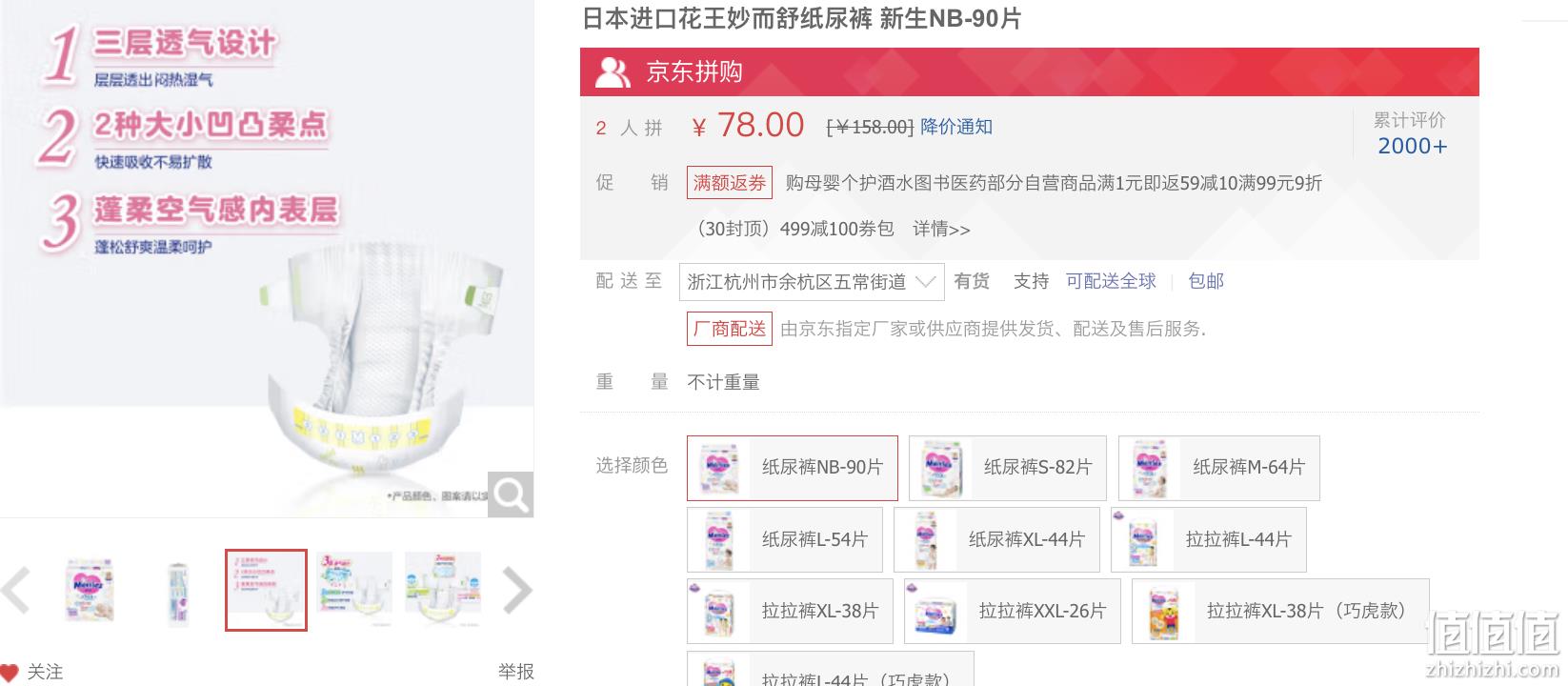This screenshot has height=686, width=1568.
Task: Click the 累计评价 label
Action: (1410, 120)
